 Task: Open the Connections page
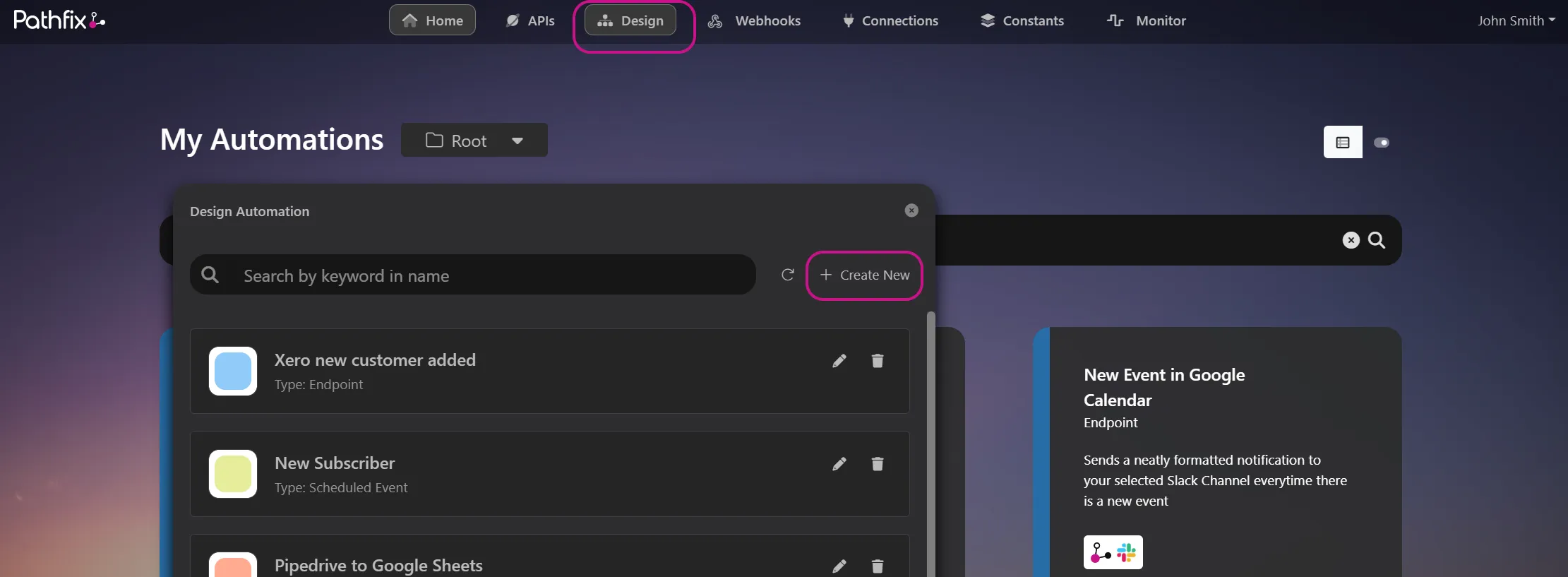(890, 20)
